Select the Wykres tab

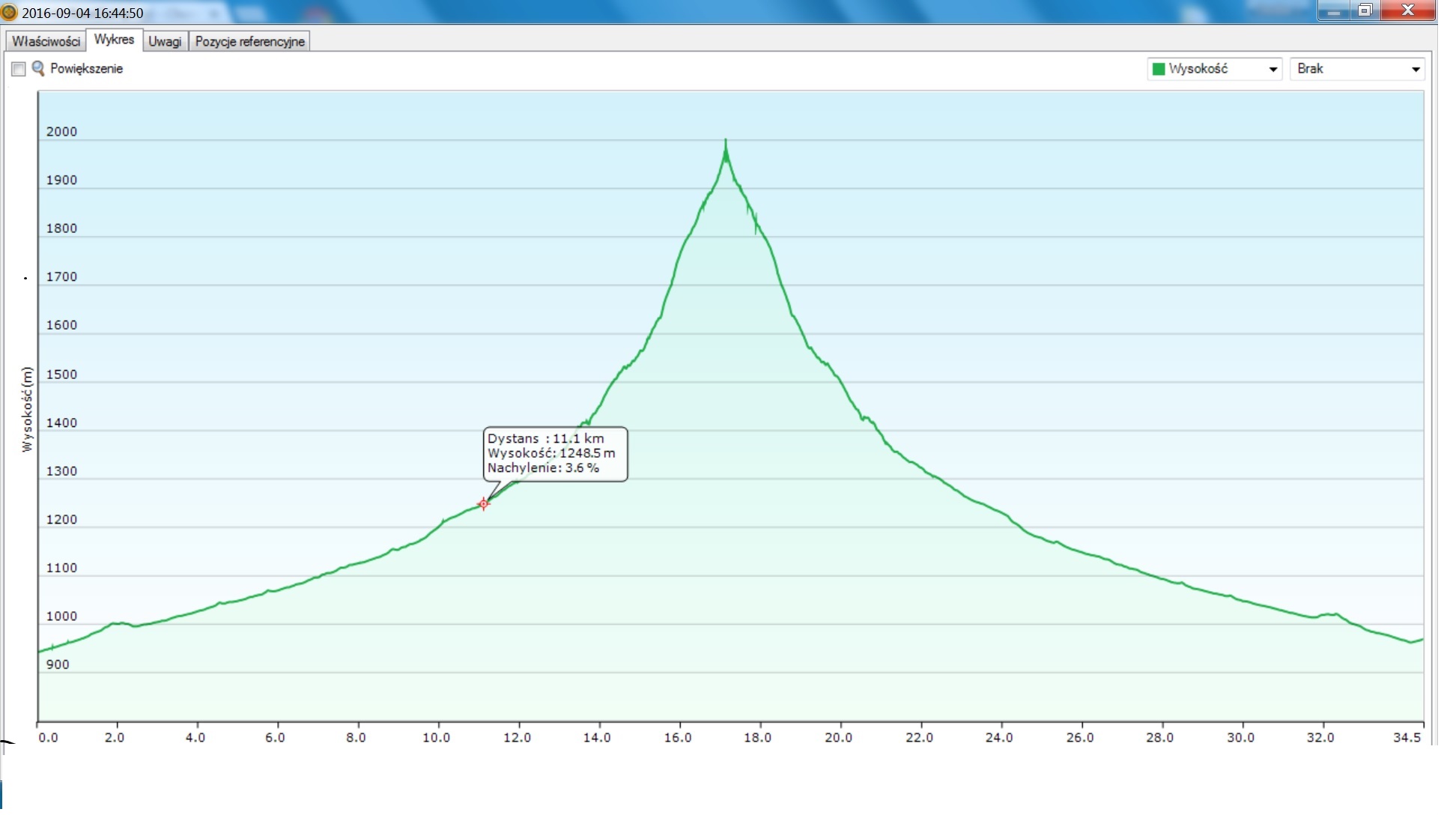[114, 40]
